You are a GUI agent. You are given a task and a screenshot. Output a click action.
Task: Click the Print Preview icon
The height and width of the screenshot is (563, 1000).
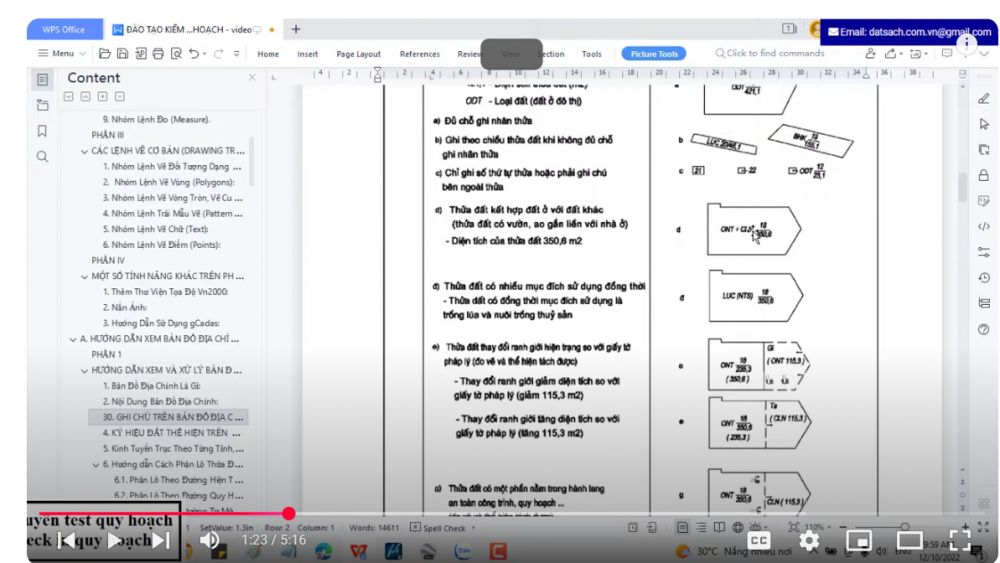tap(176, 54)
